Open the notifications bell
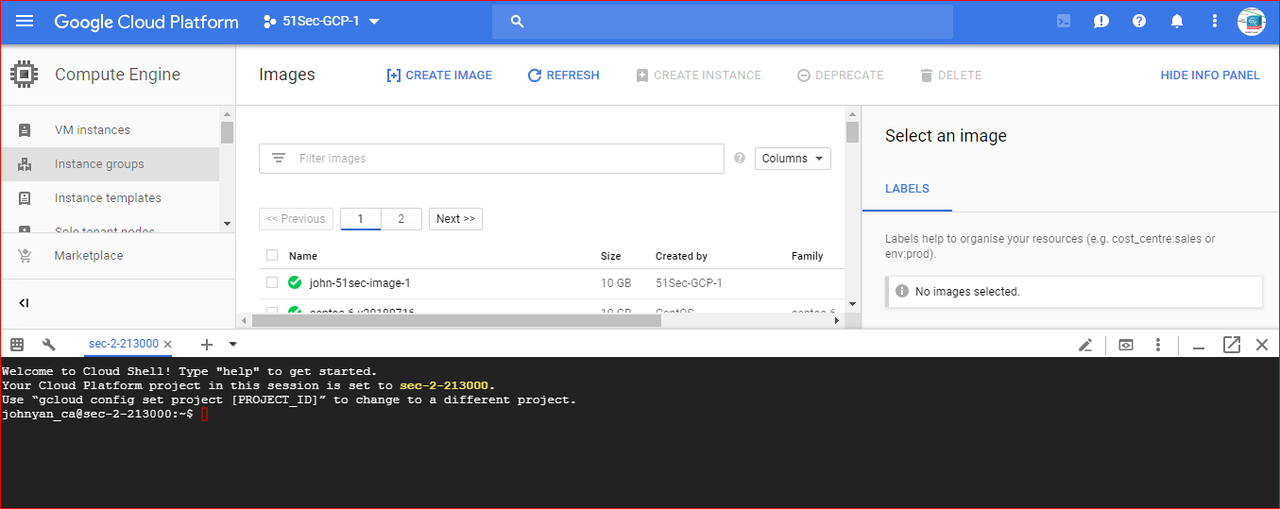 click(x=1177, y=21)
